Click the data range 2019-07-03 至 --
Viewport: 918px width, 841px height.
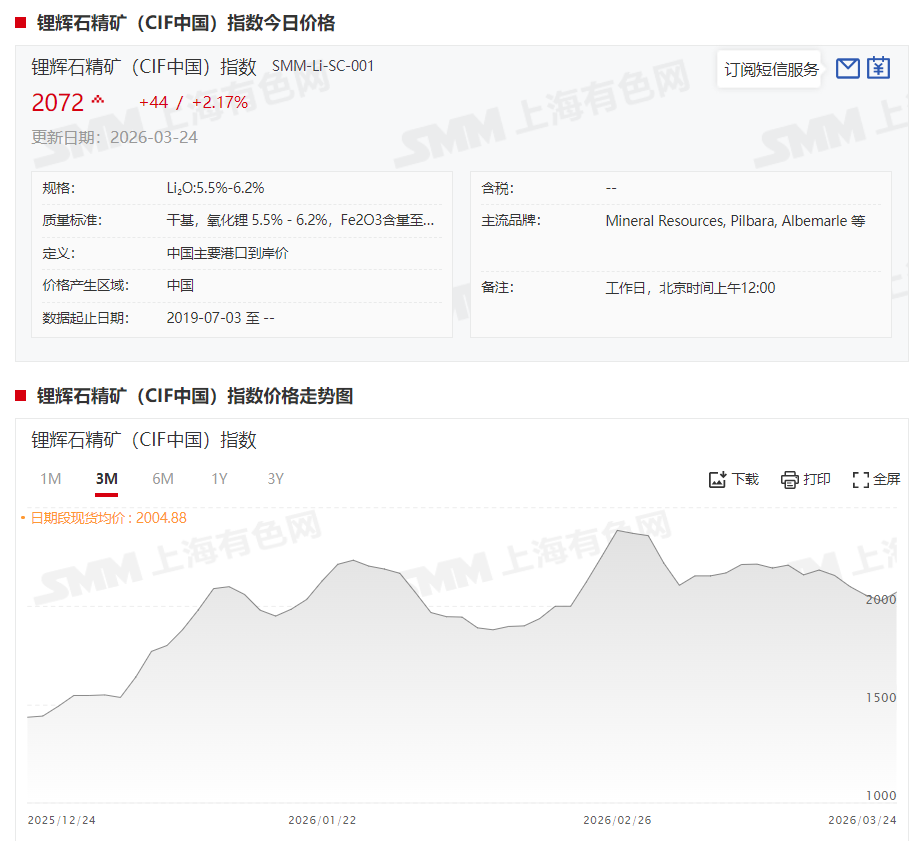pos(220,318)
